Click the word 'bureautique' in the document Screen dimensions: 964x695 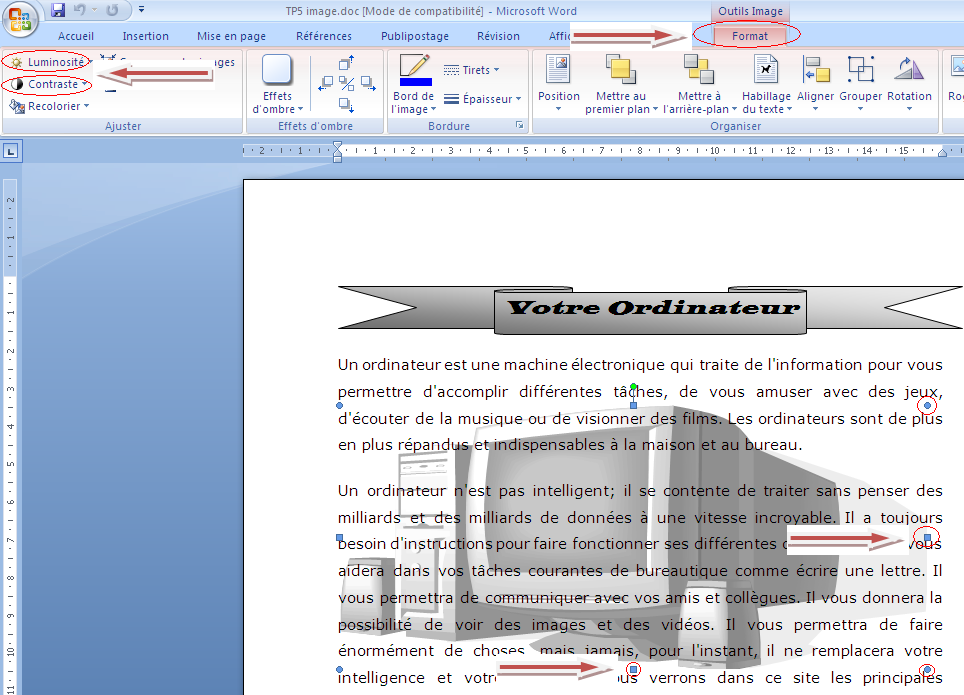[681, 571]
